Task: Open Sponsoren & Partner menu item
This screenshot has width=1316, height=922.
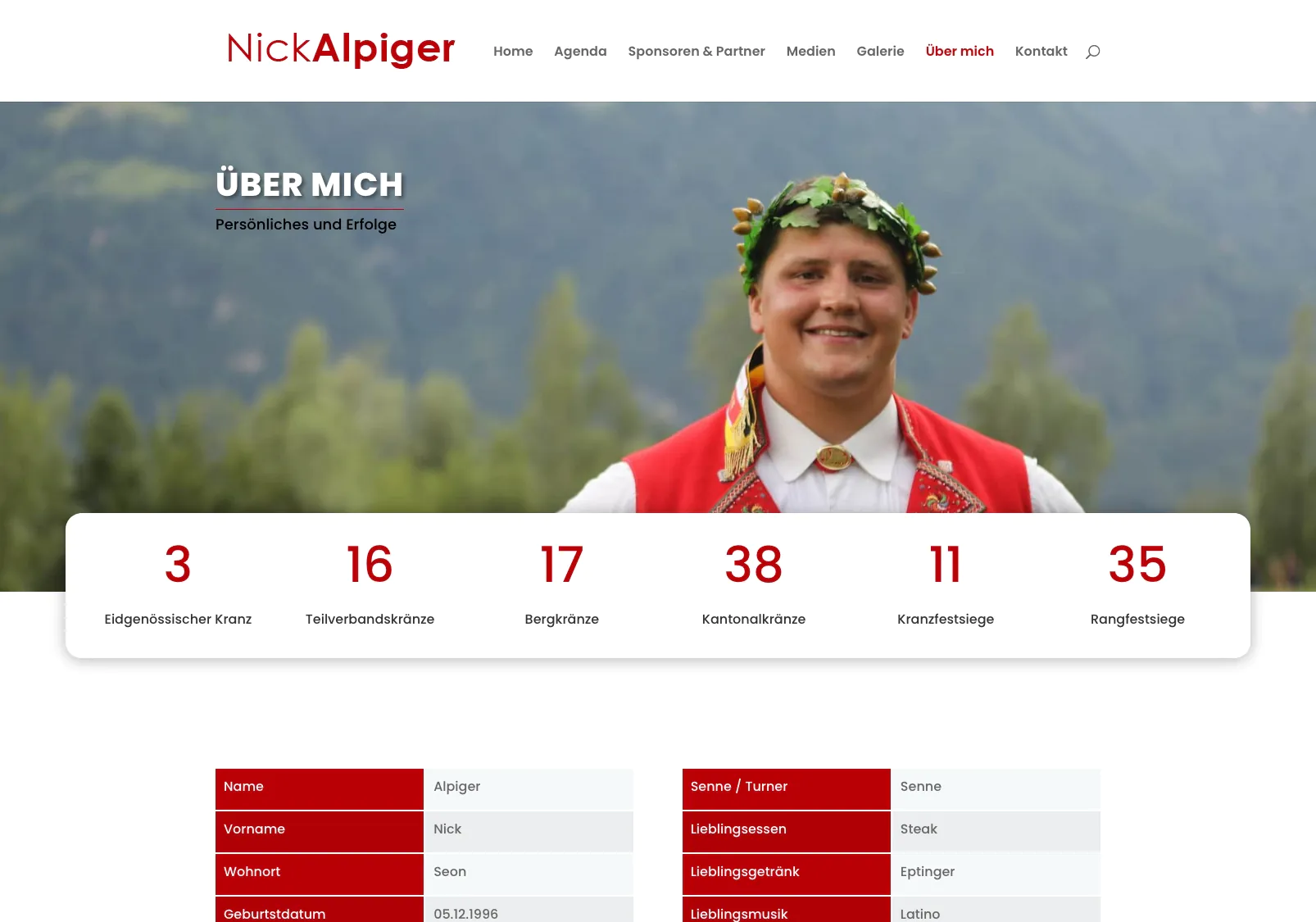Action: (697, 51)
